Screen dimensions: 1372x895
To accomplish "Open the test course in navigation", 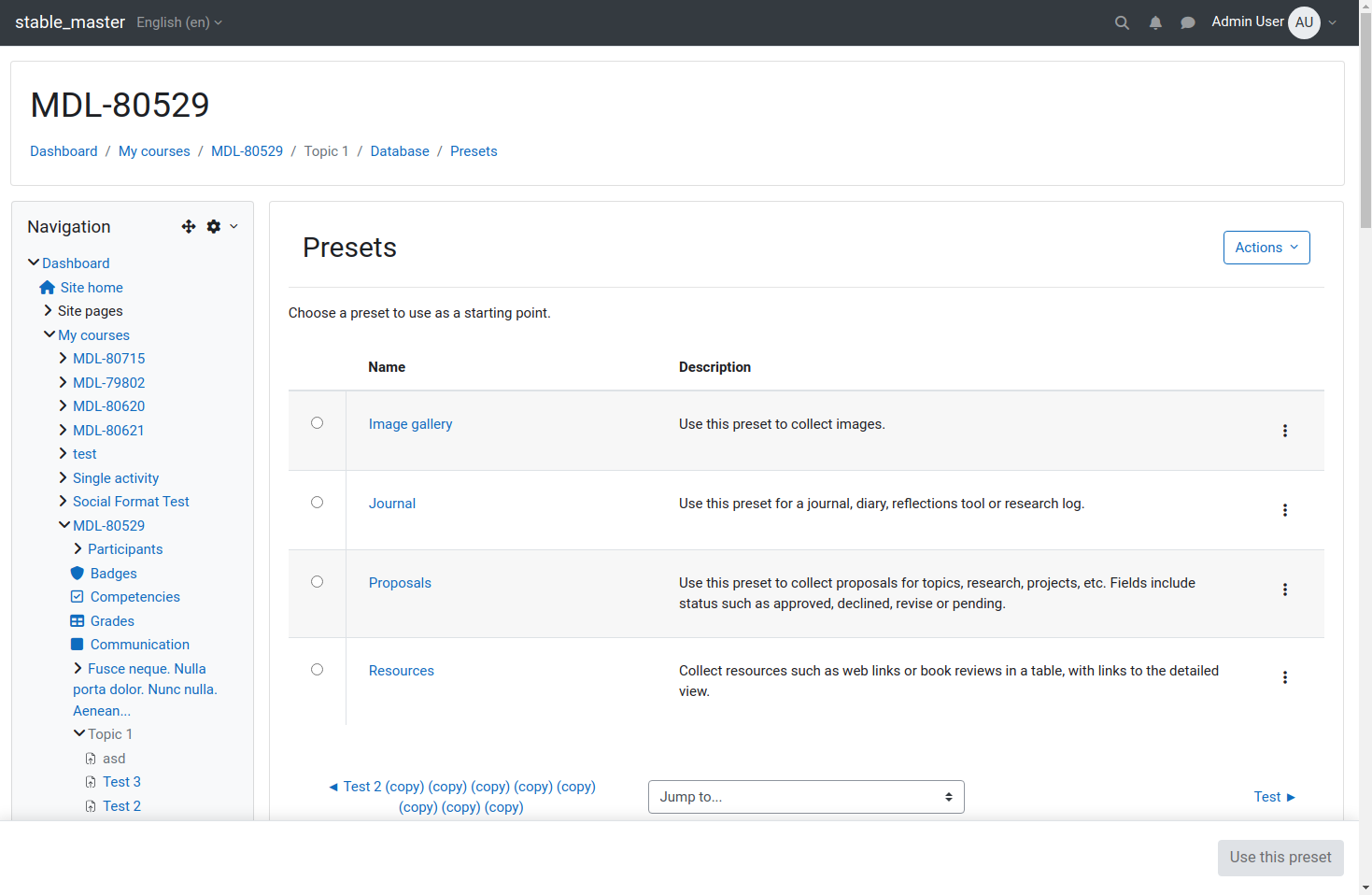I will (x=85, y=454).
